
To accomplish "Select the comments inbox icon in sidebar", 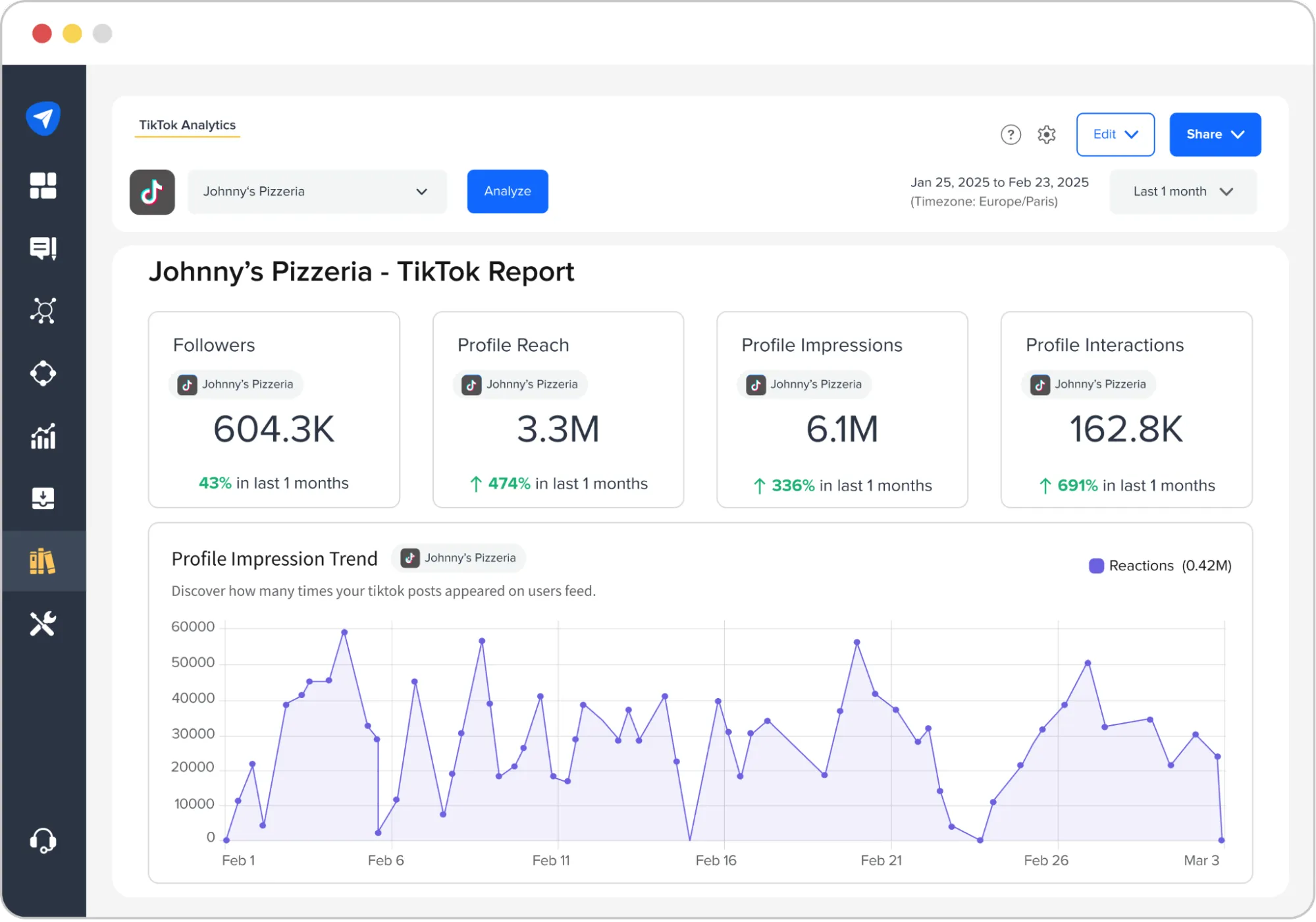I will coord(43,248).
